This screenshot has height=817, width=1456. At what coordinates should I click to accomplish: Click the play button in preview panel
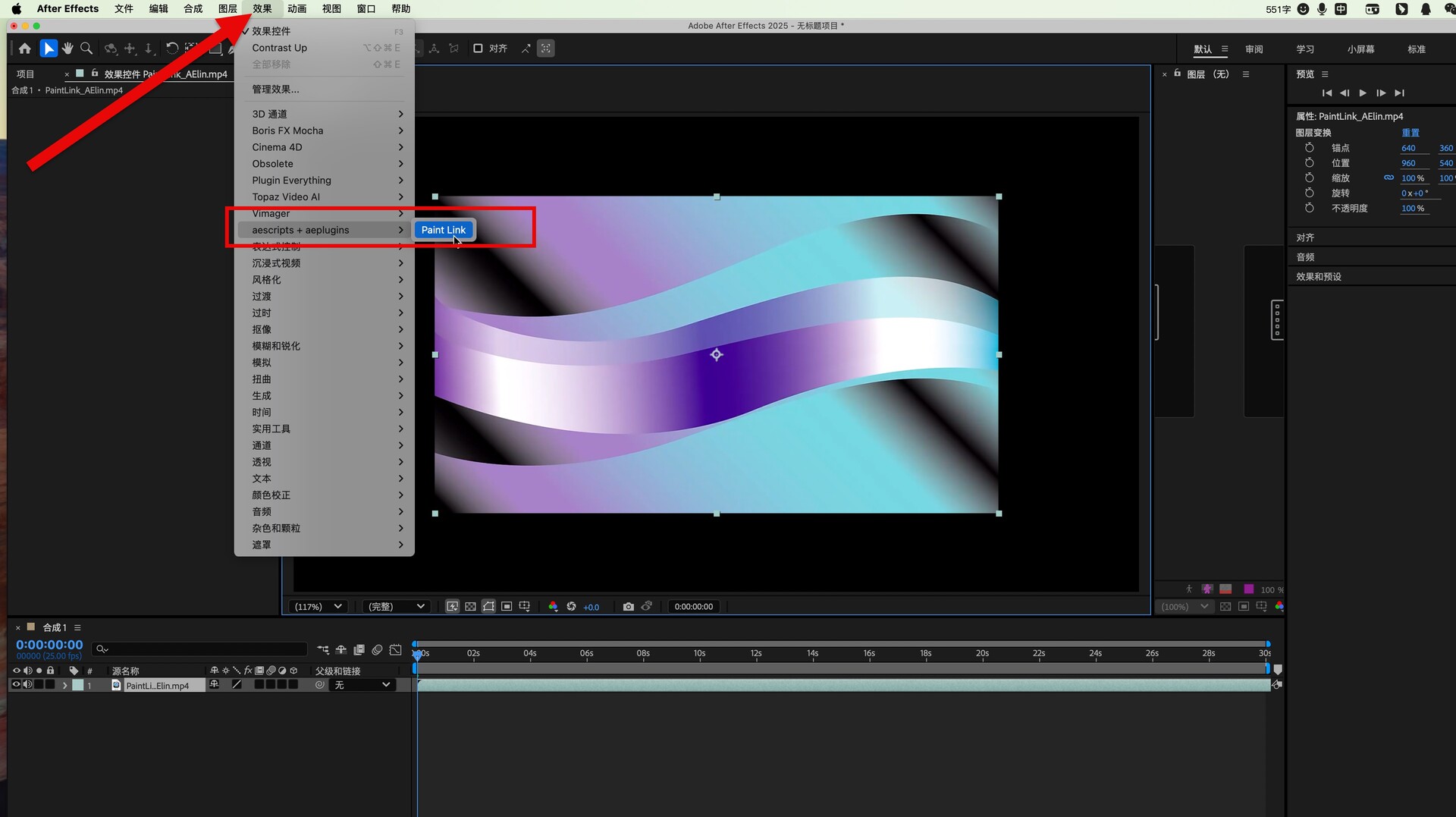coord(1363,93)
